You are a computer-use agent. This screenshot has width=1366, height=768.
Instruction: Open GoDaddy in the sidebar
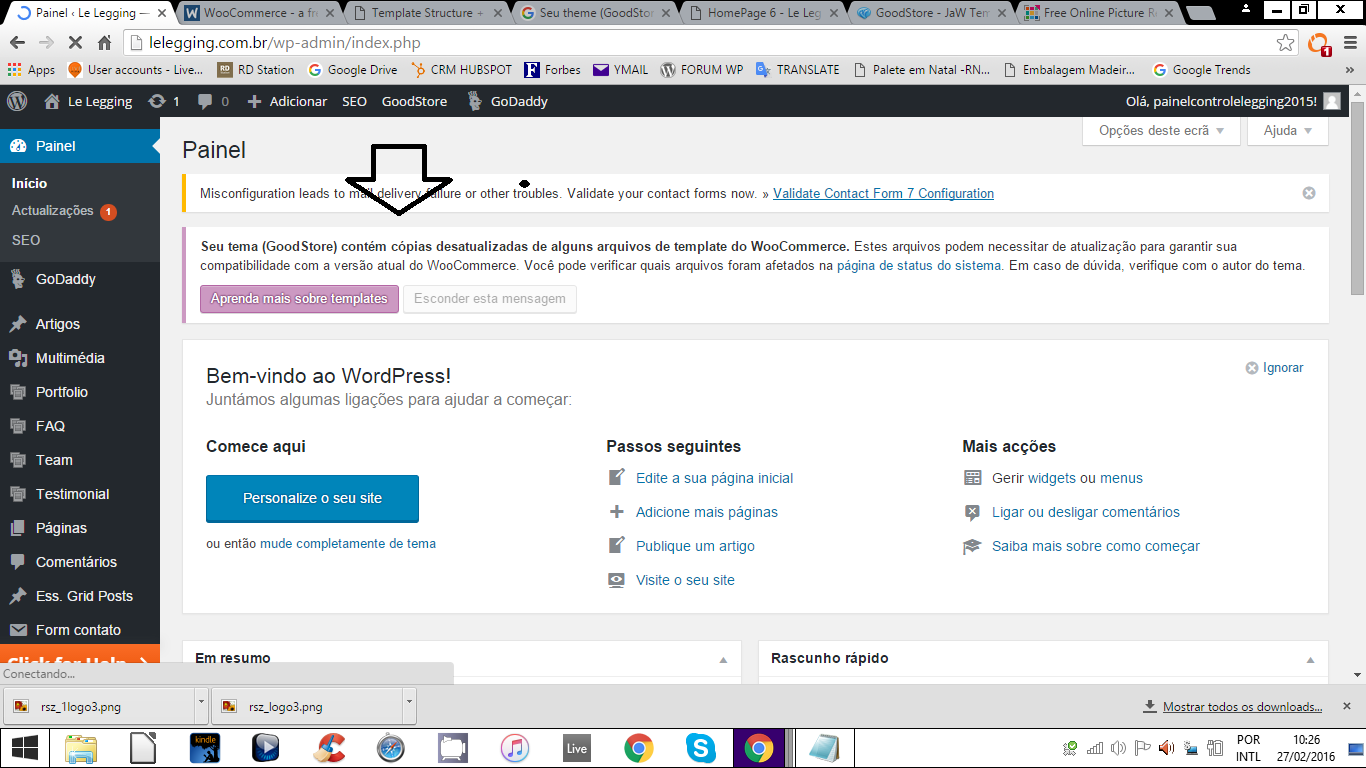click(x=80, y=279)
